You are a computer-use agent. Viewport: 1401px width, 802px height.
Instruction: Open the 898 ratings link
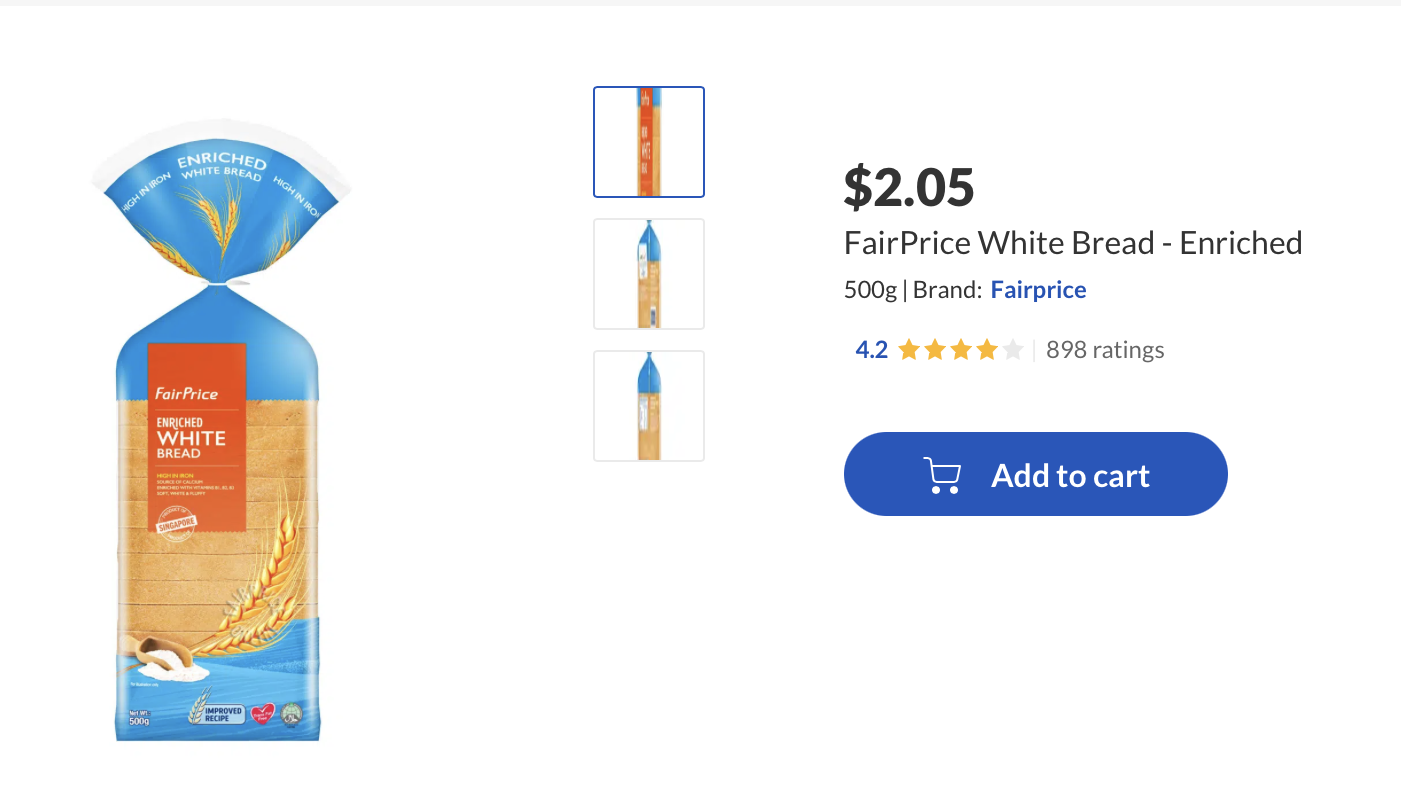click(x=1105, y=350)
